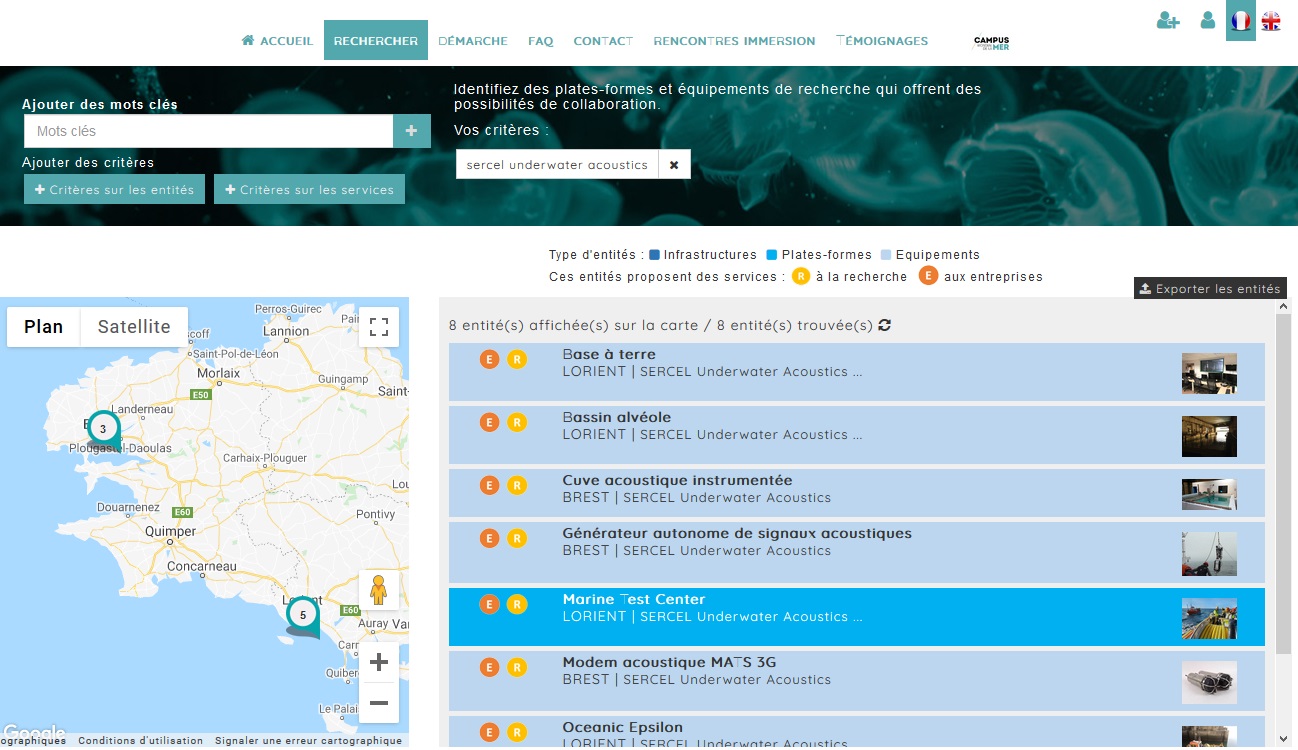
Task: Open the Démarche menu item
Action: (473, 41)
